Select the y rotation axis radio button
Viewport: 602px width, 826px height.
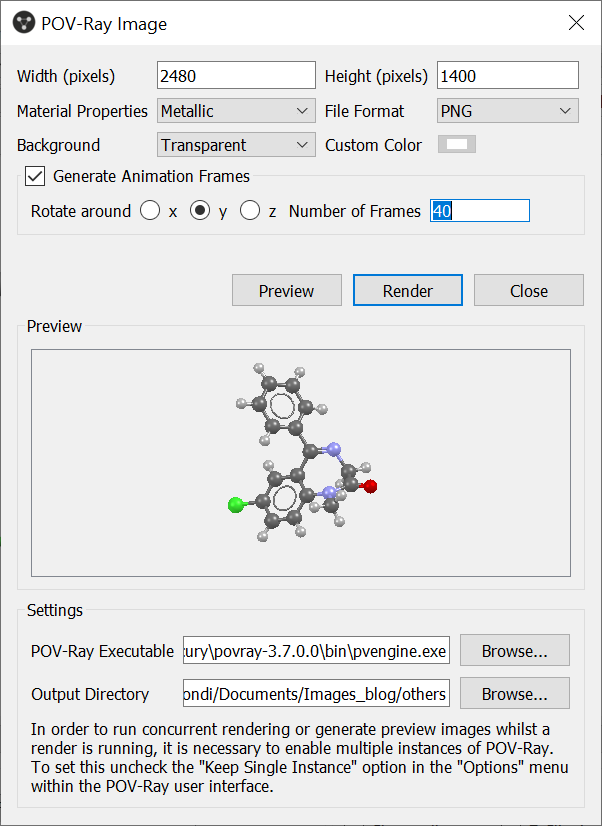click(200, 211)
